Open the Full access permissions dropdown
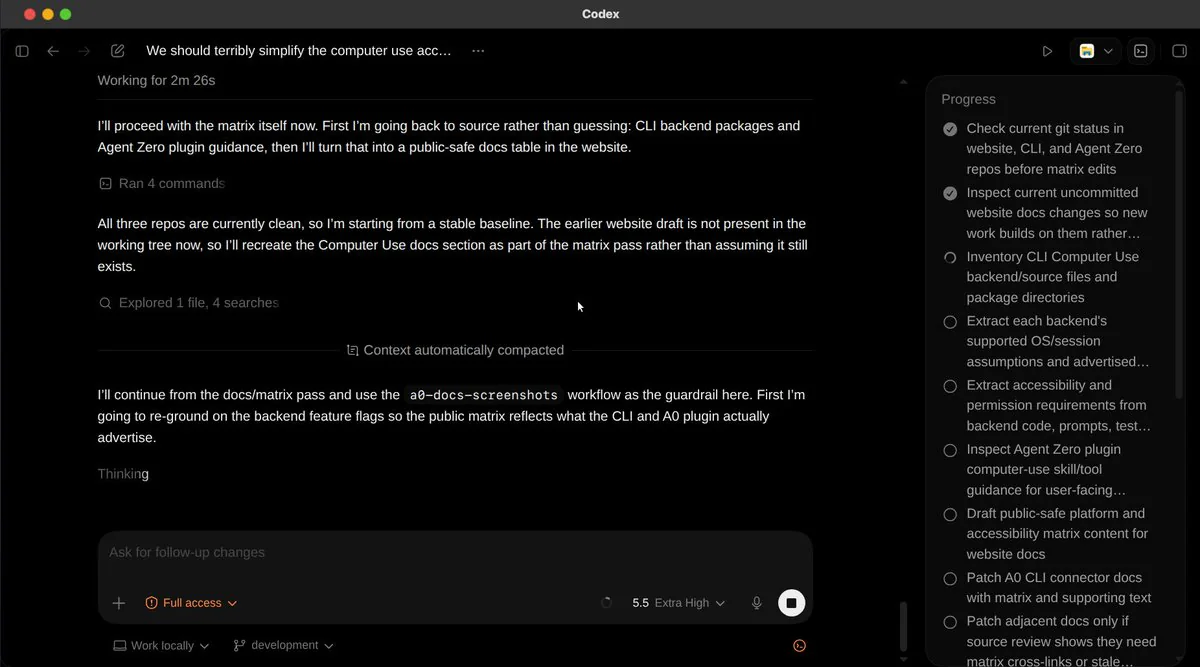This screenshot has height=667, width=1200. click(x=191, y=603)
